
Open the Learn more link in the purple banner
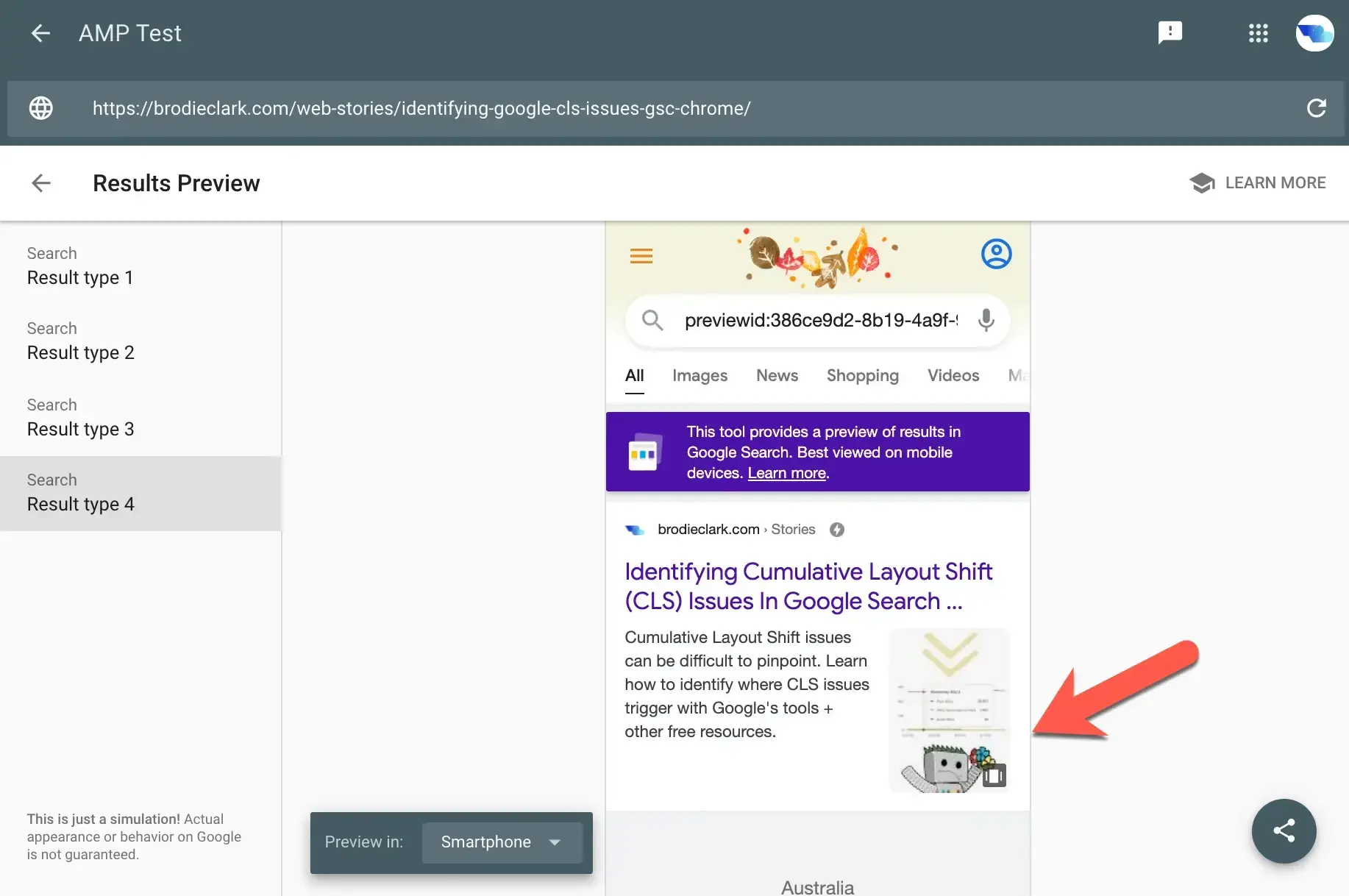(786, 473)
